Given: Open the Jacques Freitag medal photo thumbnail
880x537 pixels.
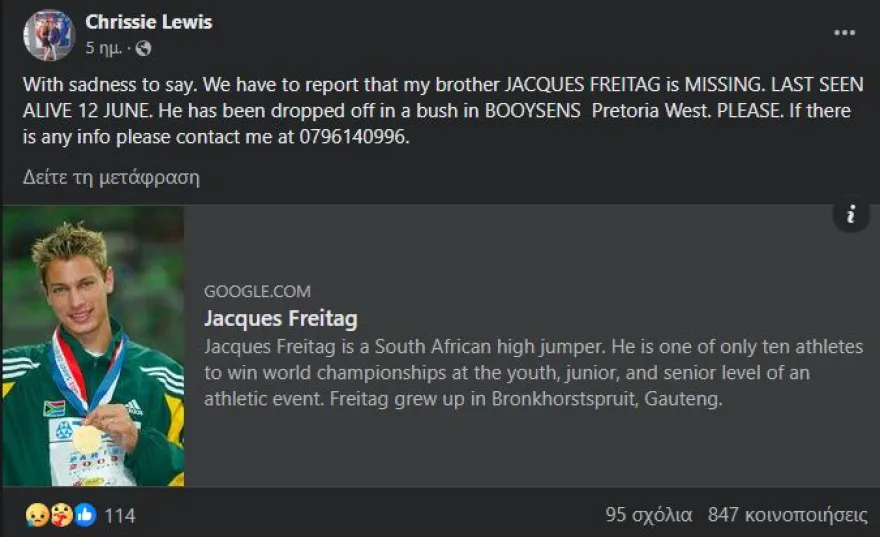Looking at the screenshot, I should click(93, 346).
